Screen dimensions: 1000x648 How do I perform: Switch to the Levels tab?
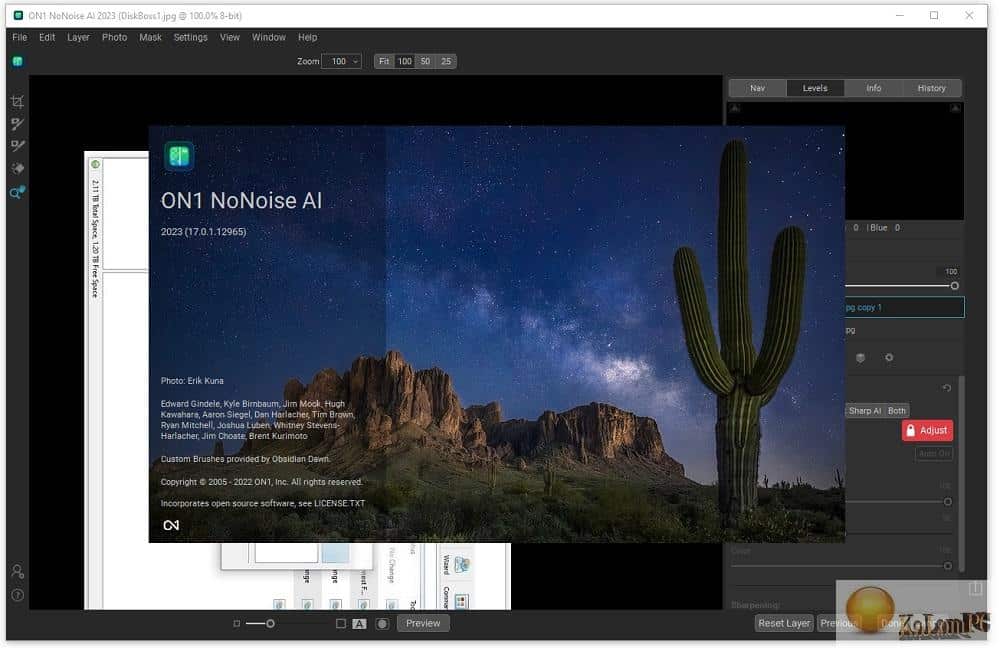(x=815, y=88)
